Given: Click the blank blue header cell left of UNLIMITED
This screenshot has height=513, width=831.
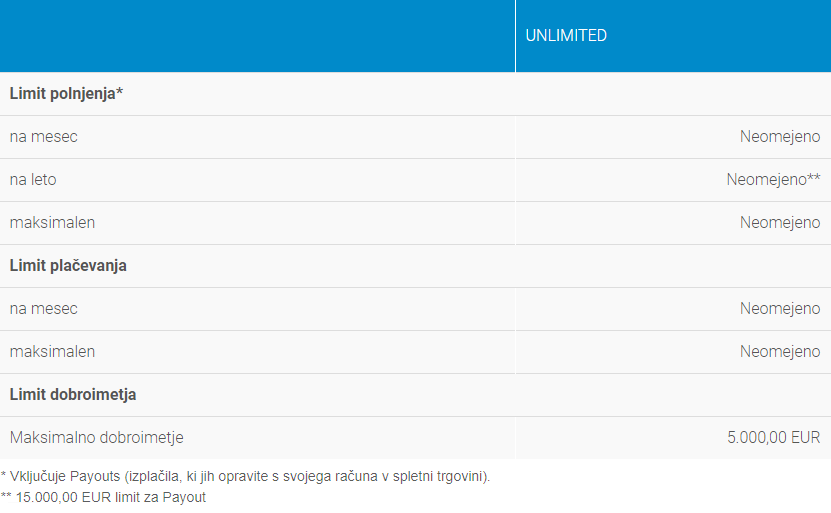Looking at the screenshot, I should click(x=257, y=36).
